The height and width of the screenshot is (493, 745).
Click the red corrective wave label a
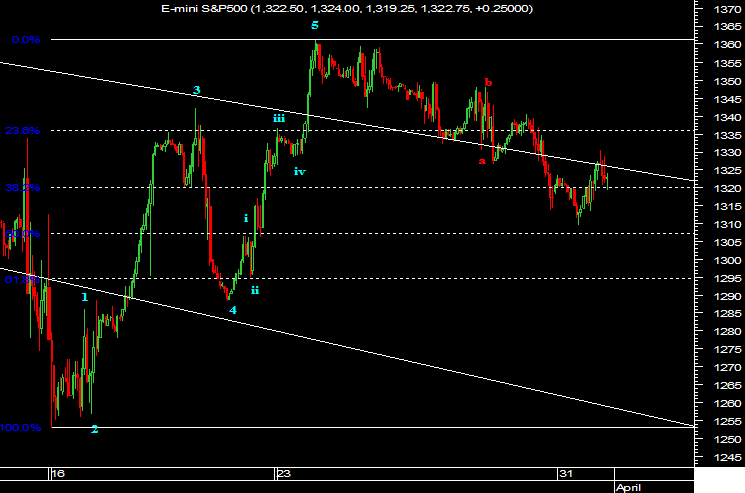(x=482, y=161)
